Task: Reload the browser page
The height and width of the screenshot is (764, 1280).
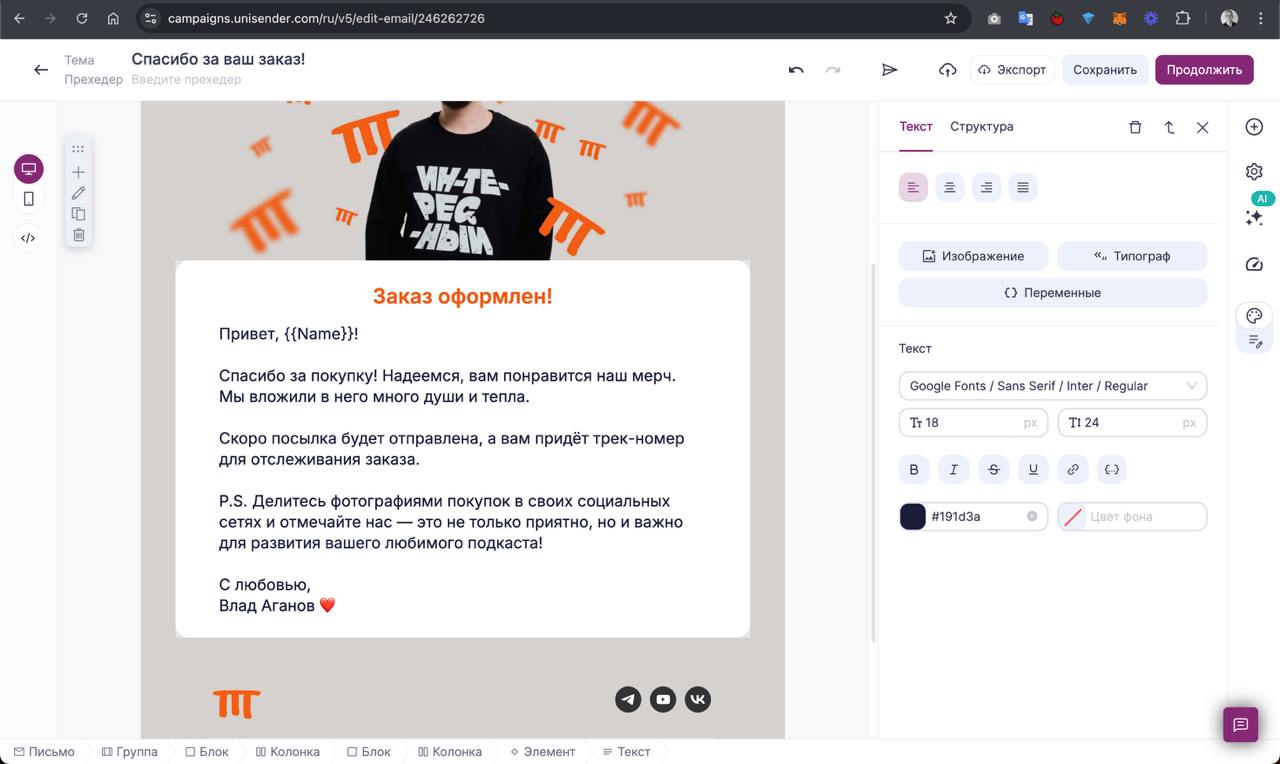Action: tap(82, 18)
